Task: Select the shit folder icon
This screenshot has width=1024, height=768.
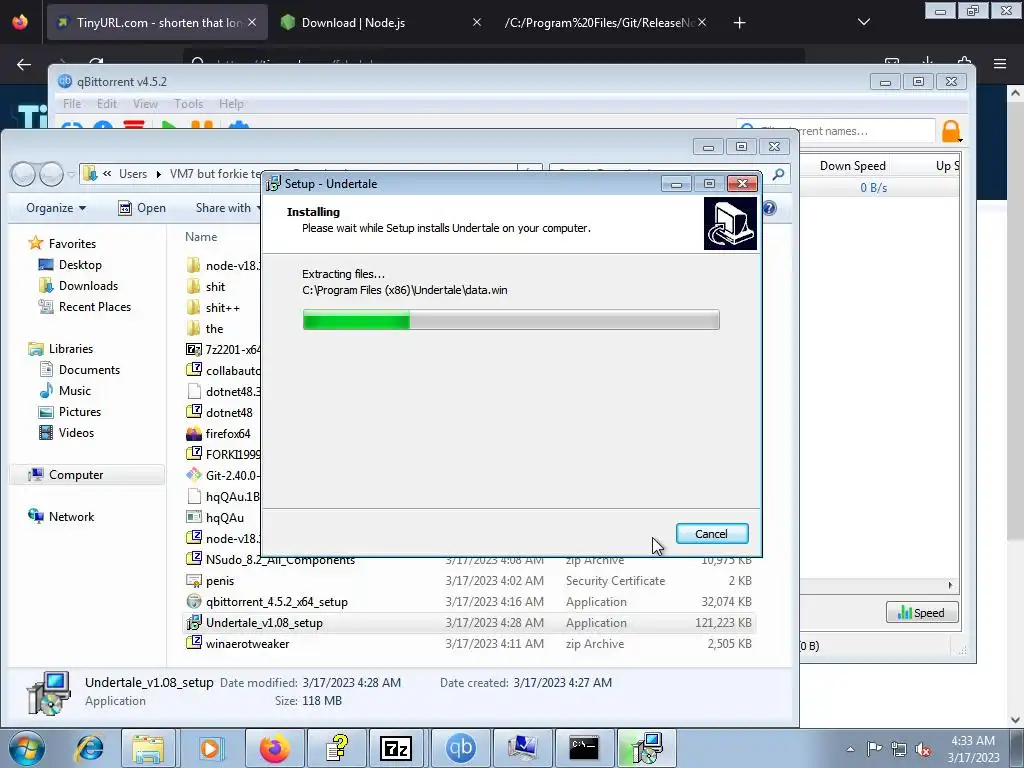Action: tap(193, 287)
